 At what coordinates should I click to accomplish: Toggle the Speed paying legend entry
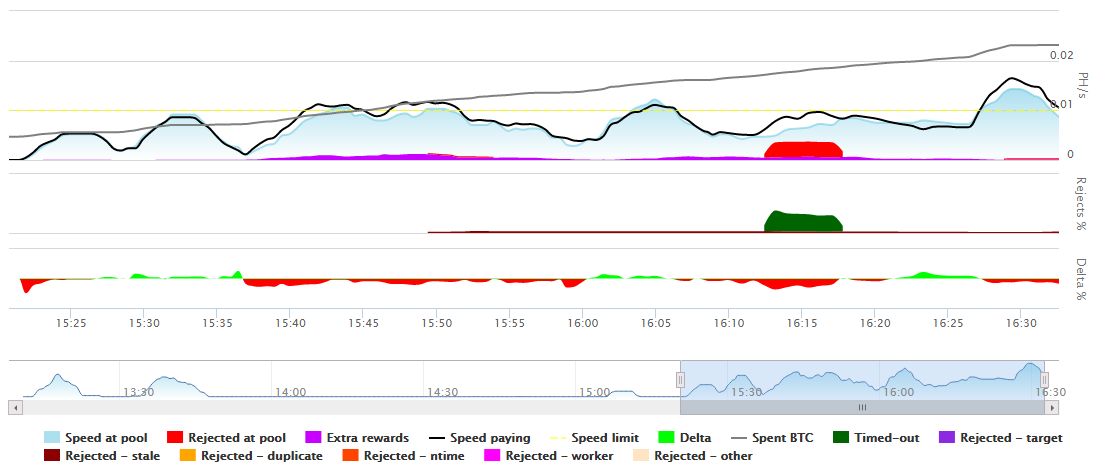478,438
